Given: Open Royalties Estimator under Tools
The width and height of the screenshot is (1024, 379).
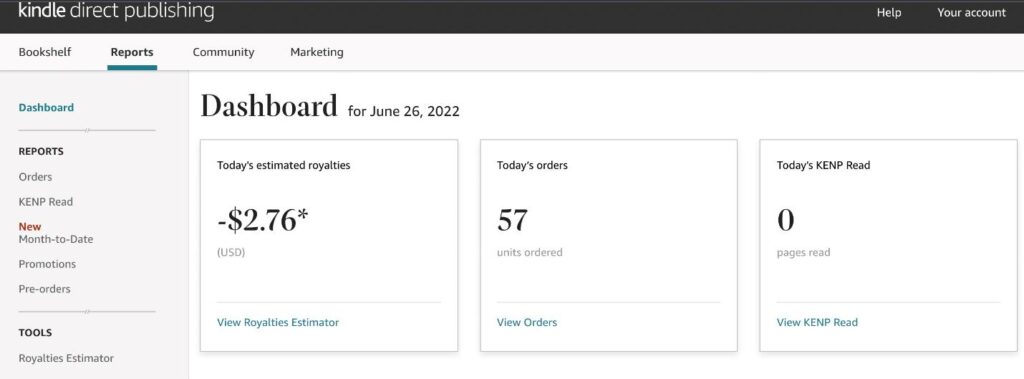Looking at the screenshot, I should tap(66, 358).
